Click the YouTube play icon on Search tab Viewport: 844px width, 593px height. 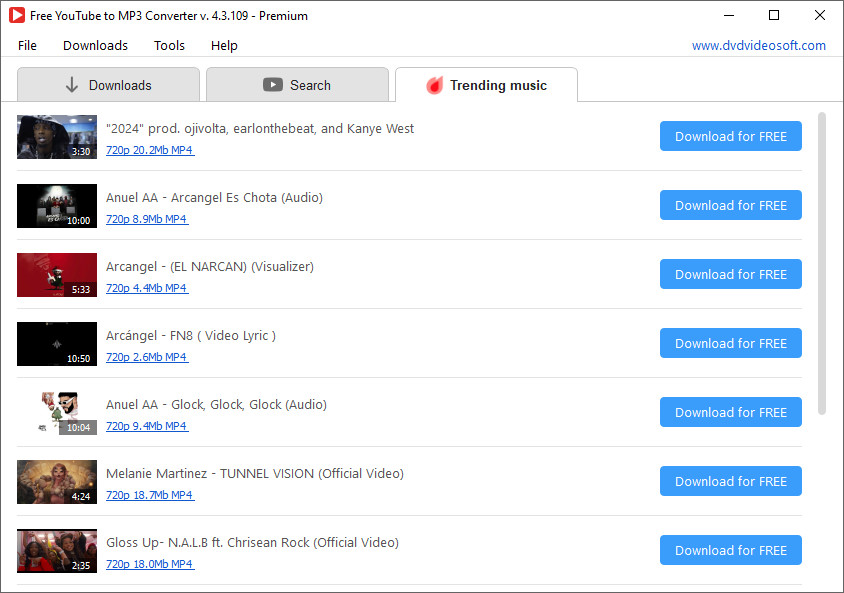(x=273, y=85)
